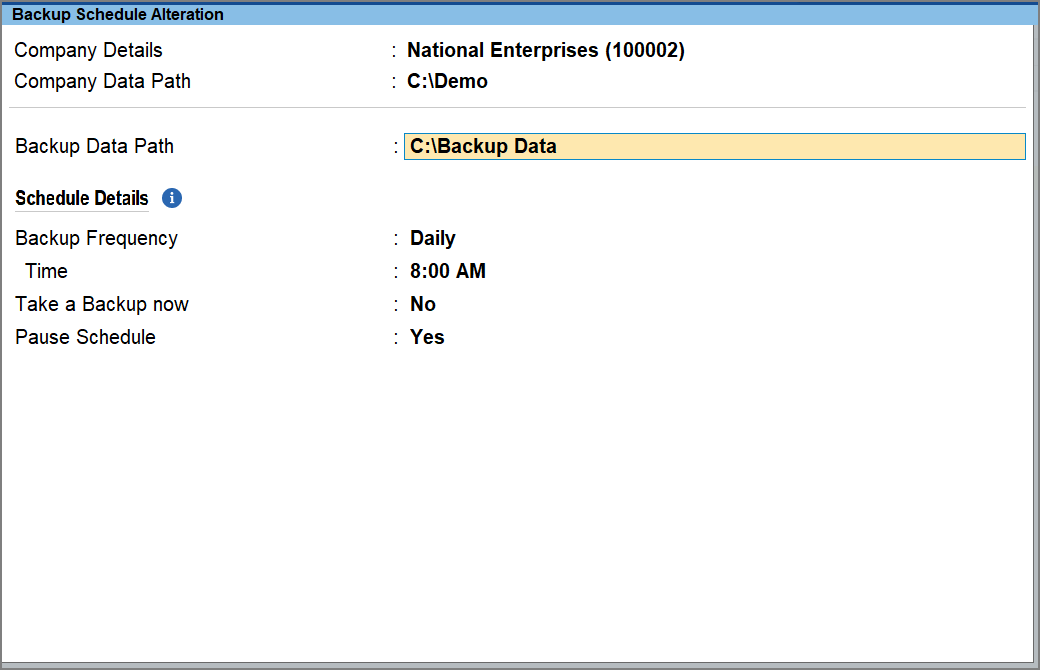
Task: Click the 'Take a Backup now' label
Action: [x=101, y=304]
